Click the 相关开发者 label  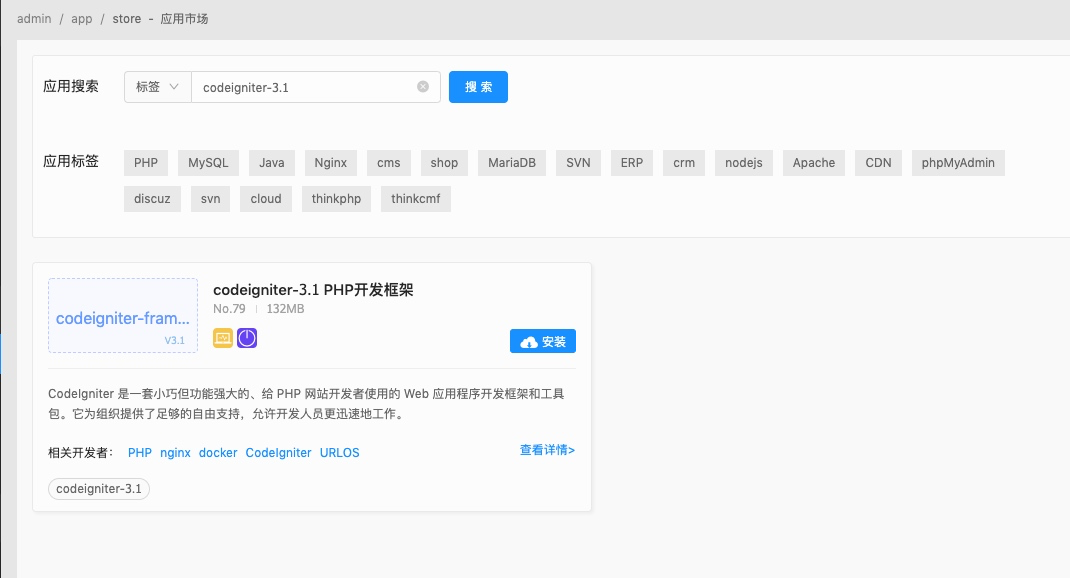pos(81,452)
